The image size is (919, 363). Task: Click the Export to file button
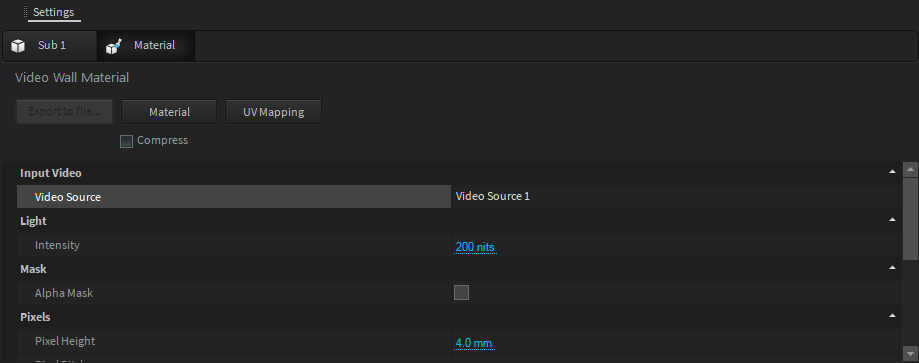pyautogui.click(x=64, y=111)
